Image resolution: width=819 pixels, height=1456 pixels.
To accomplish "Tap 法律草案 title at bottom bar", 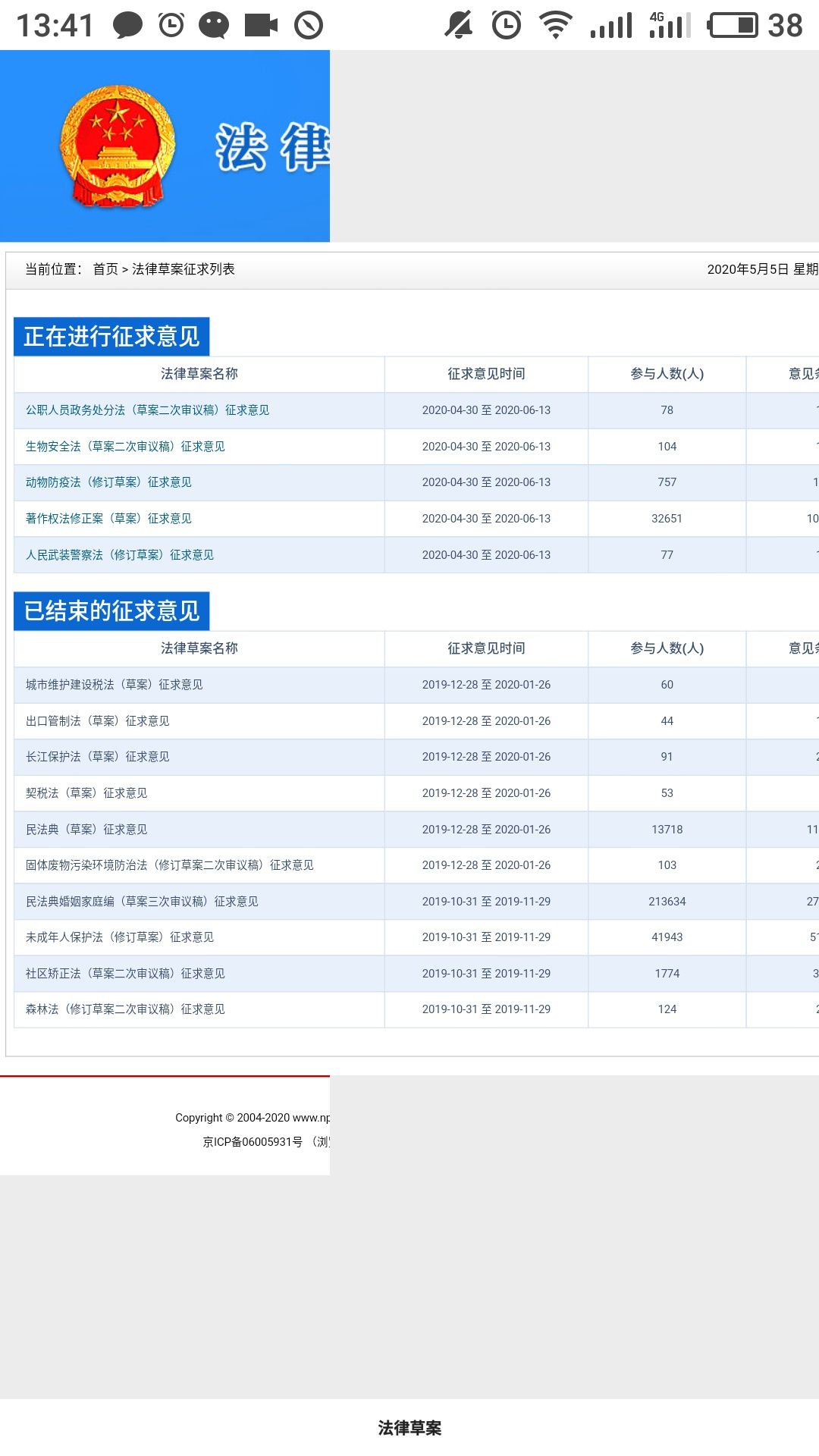I will tap(409, 1428).
